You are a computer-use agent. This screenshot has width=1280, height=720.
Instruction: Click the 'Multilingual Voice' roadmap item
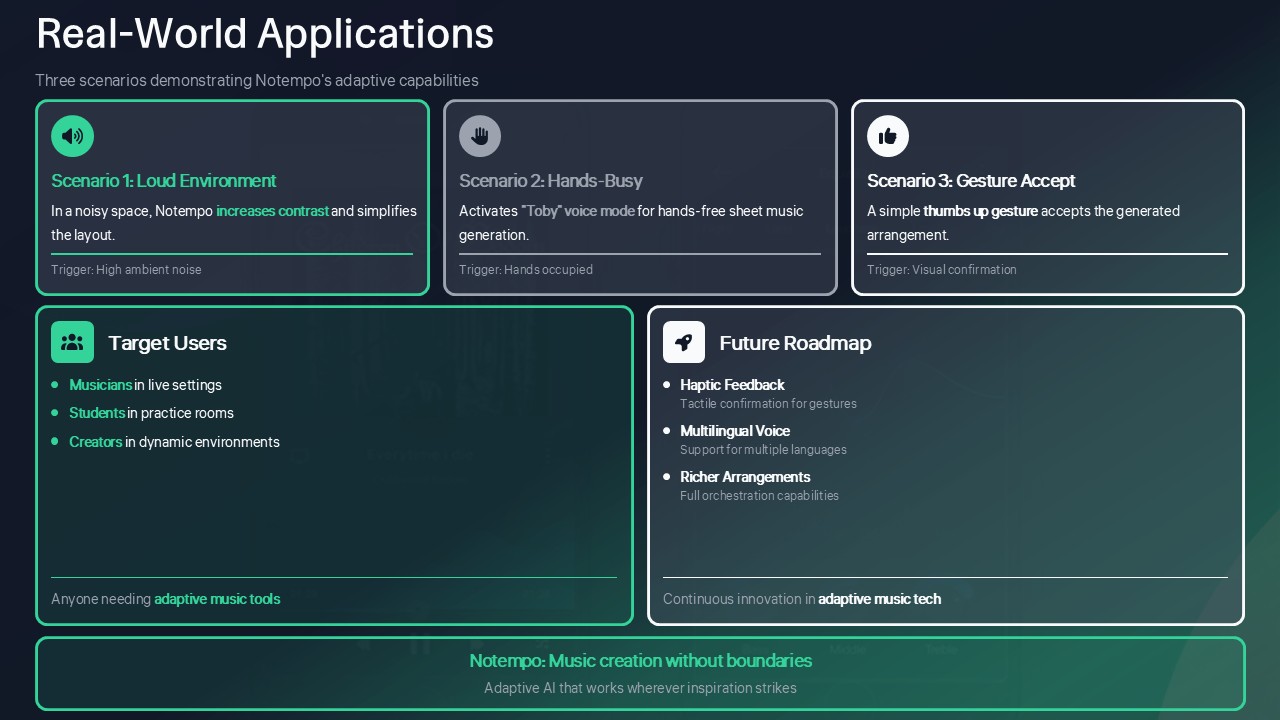tap(735, 431)
